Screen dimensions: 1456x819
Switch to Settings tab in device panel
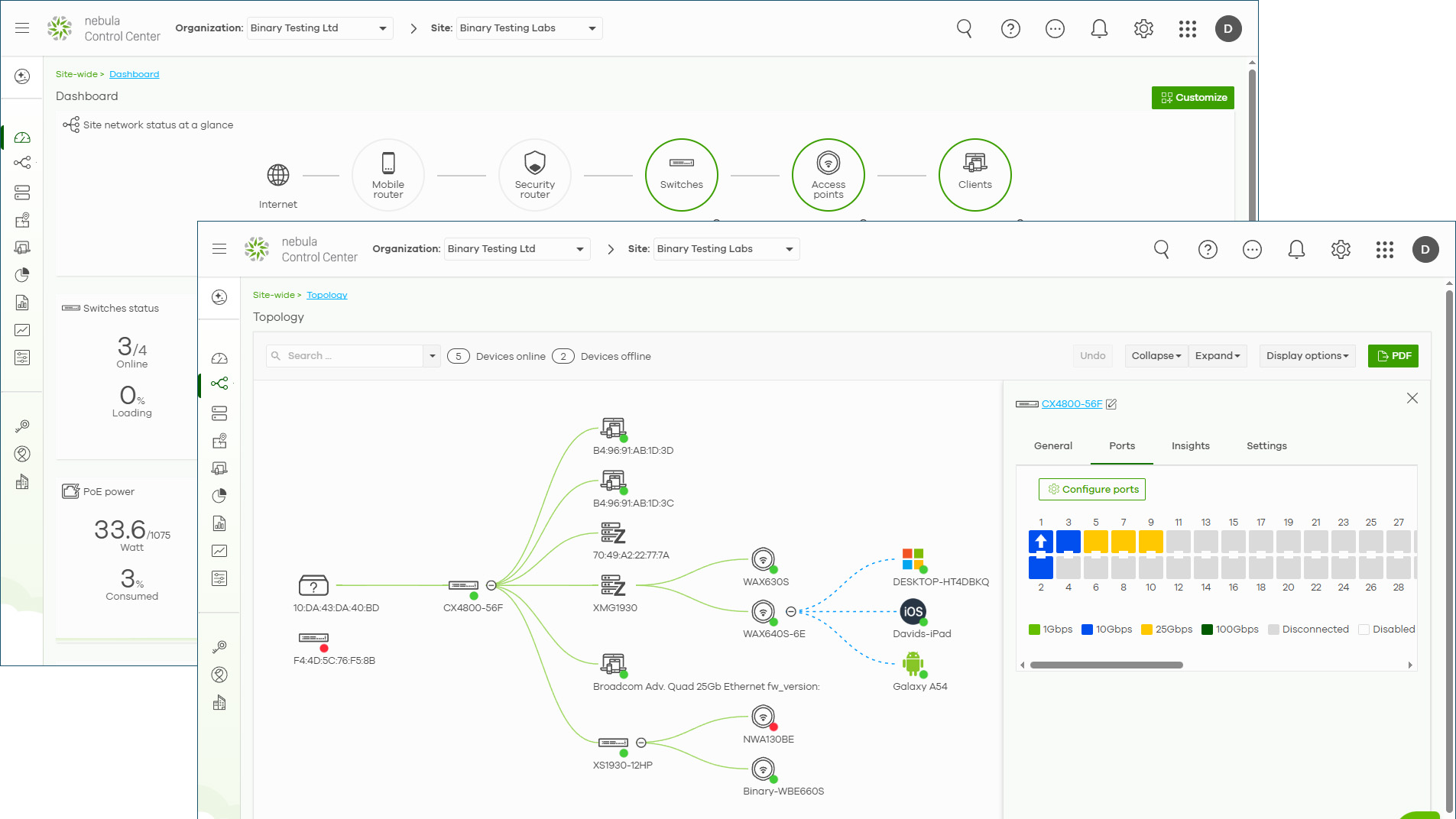pos(1266,446)
